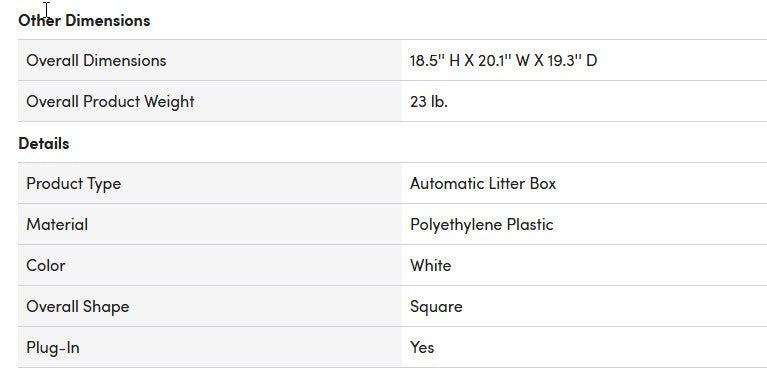Click the word Weight in product weight

(169, 102)
